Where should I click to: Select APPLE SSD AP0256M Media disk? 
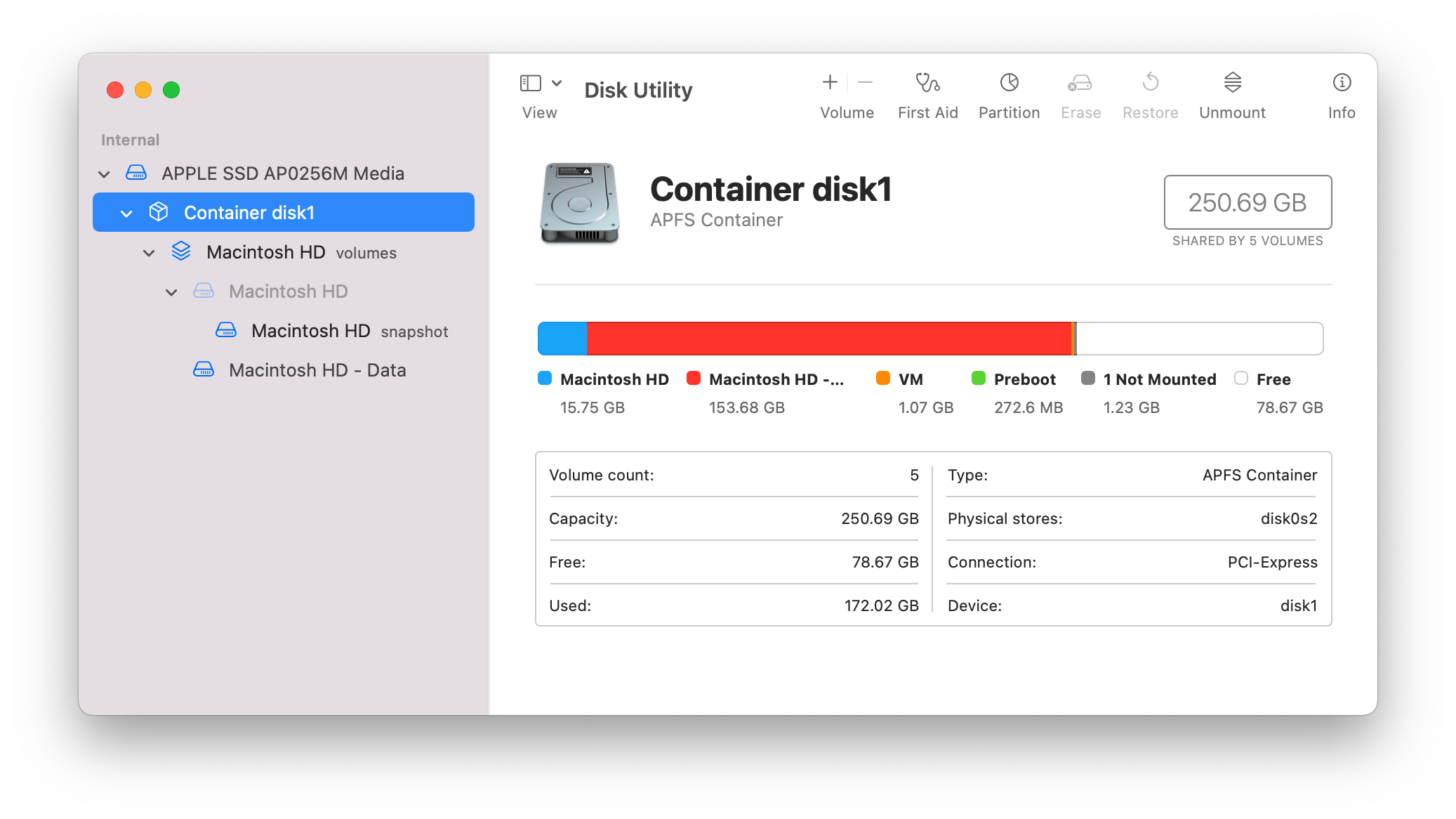pos(282,173)
